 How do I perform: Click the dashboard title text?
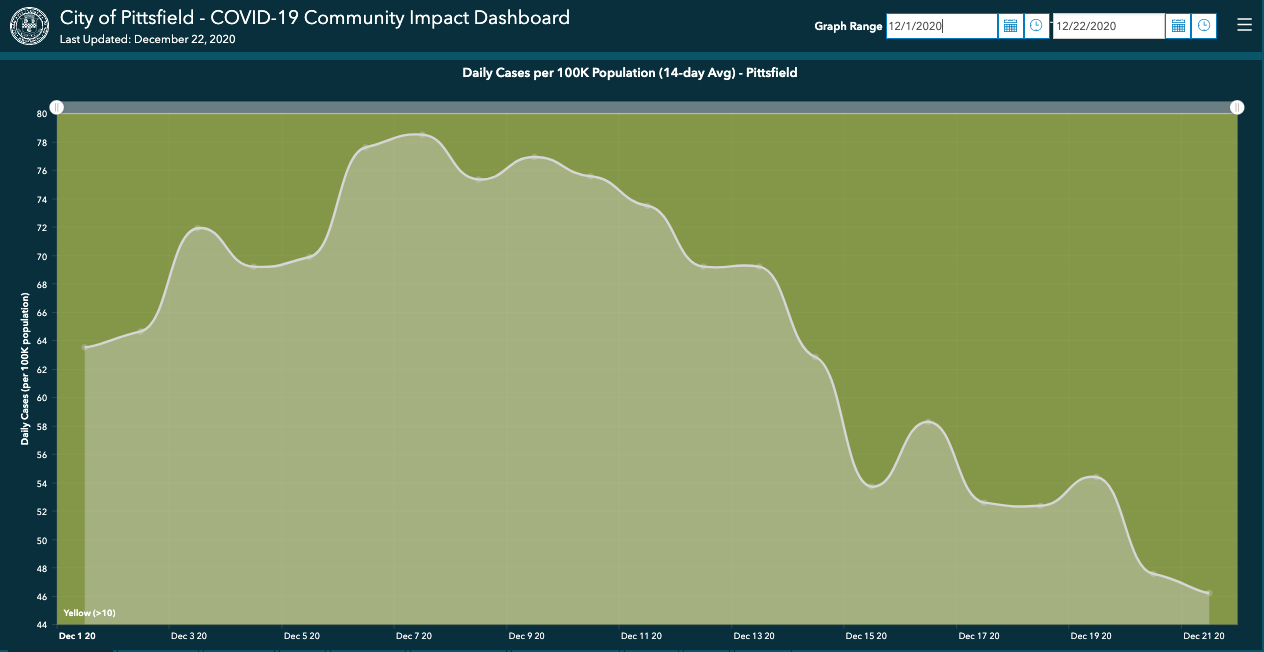point(315,17)
